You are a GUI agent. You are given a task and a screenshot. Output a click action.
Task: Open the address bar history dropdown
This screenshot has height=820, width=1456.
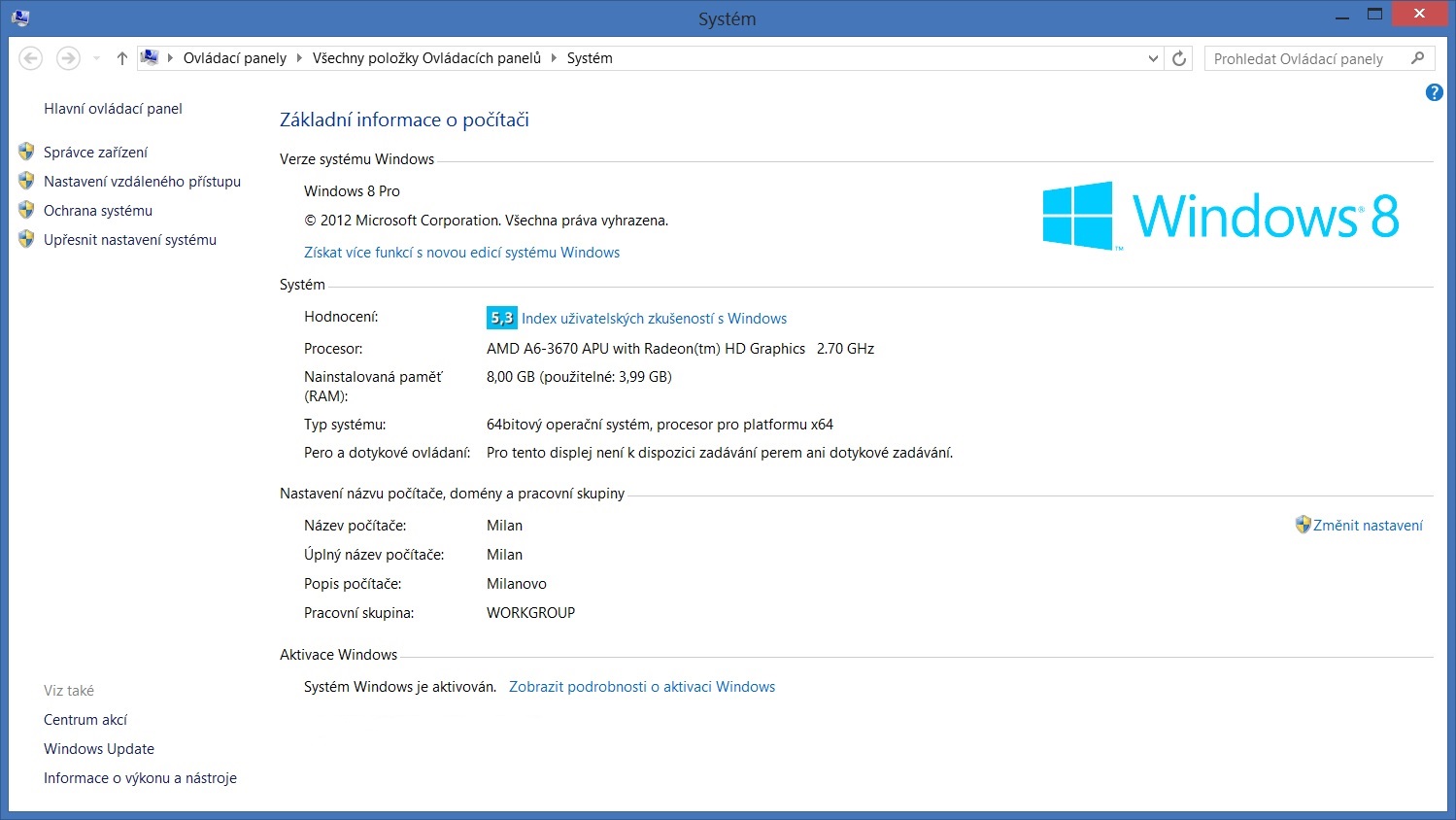[x=1153, y=58]
